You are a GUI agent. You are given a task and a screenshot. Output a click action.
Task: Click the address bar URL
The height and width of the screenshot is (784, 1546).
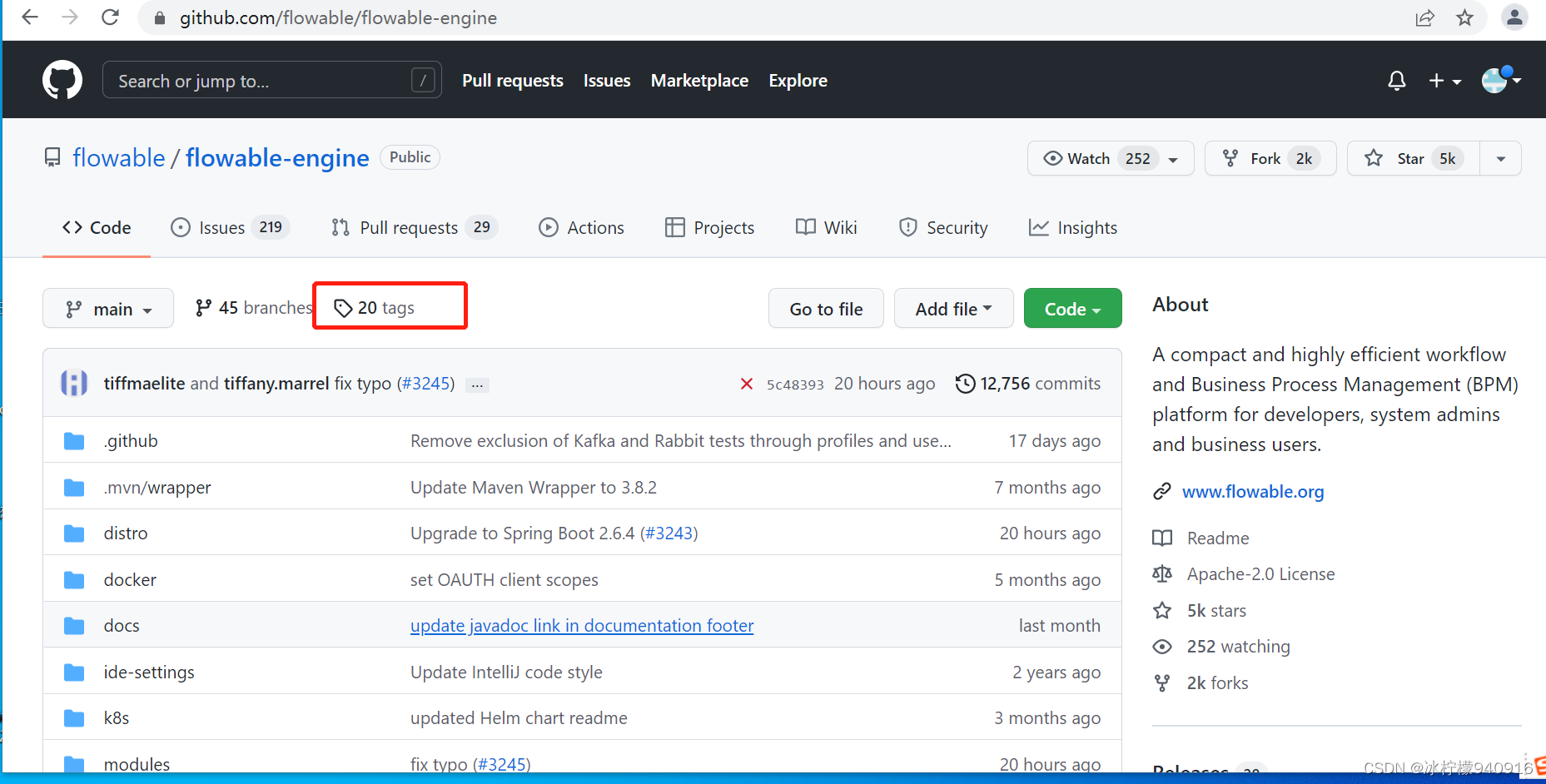tap(338, 17)
